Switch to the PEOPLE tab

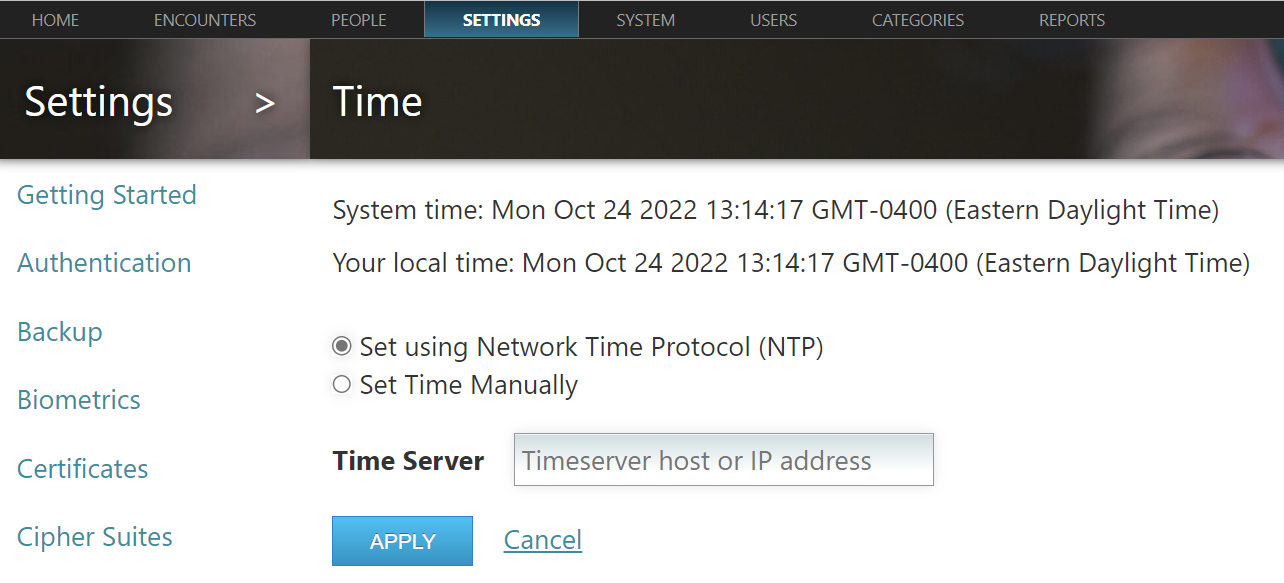pyautogui.click(x=359, y=20)
